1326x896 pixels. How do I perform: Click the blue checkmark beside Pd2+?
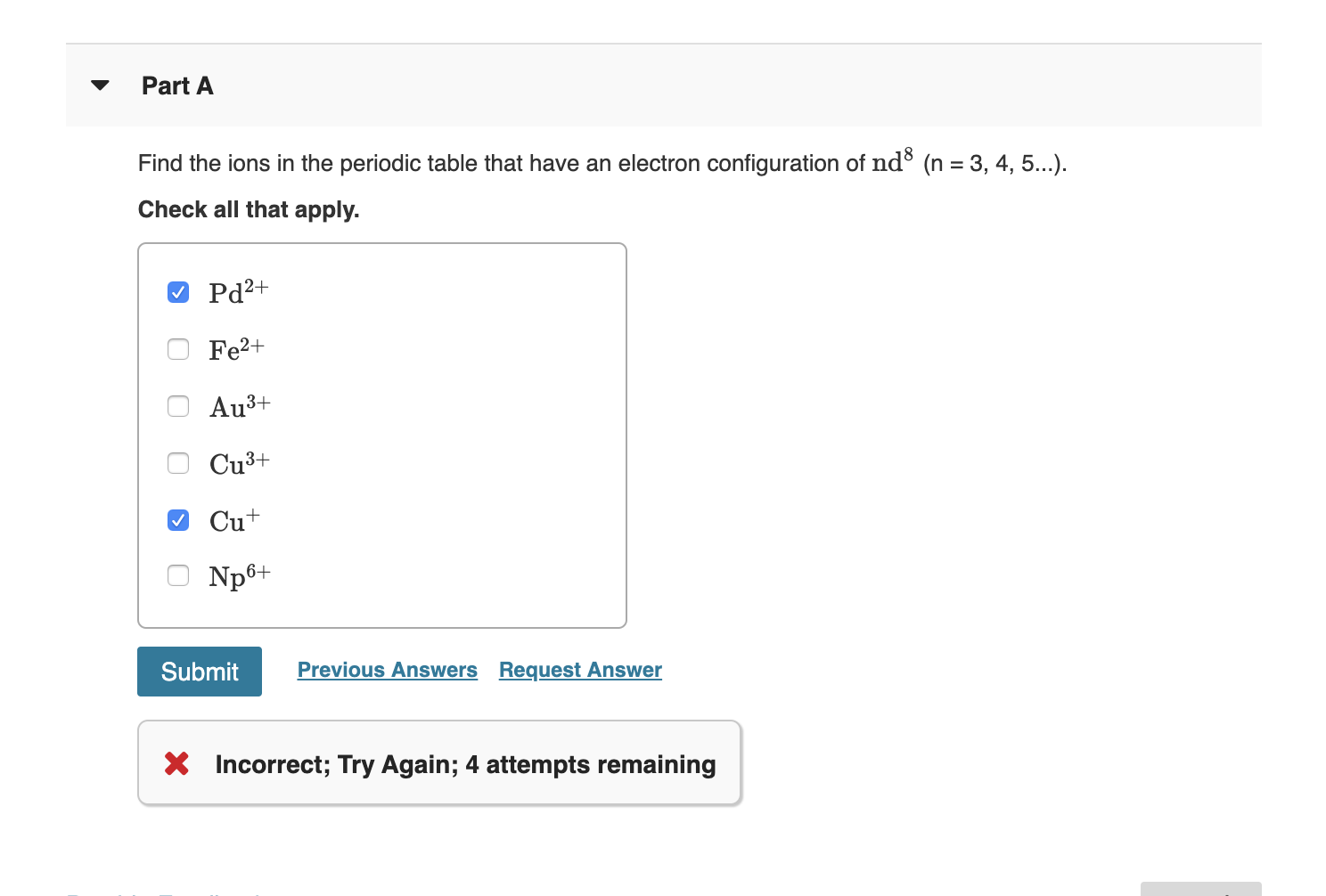178,291
